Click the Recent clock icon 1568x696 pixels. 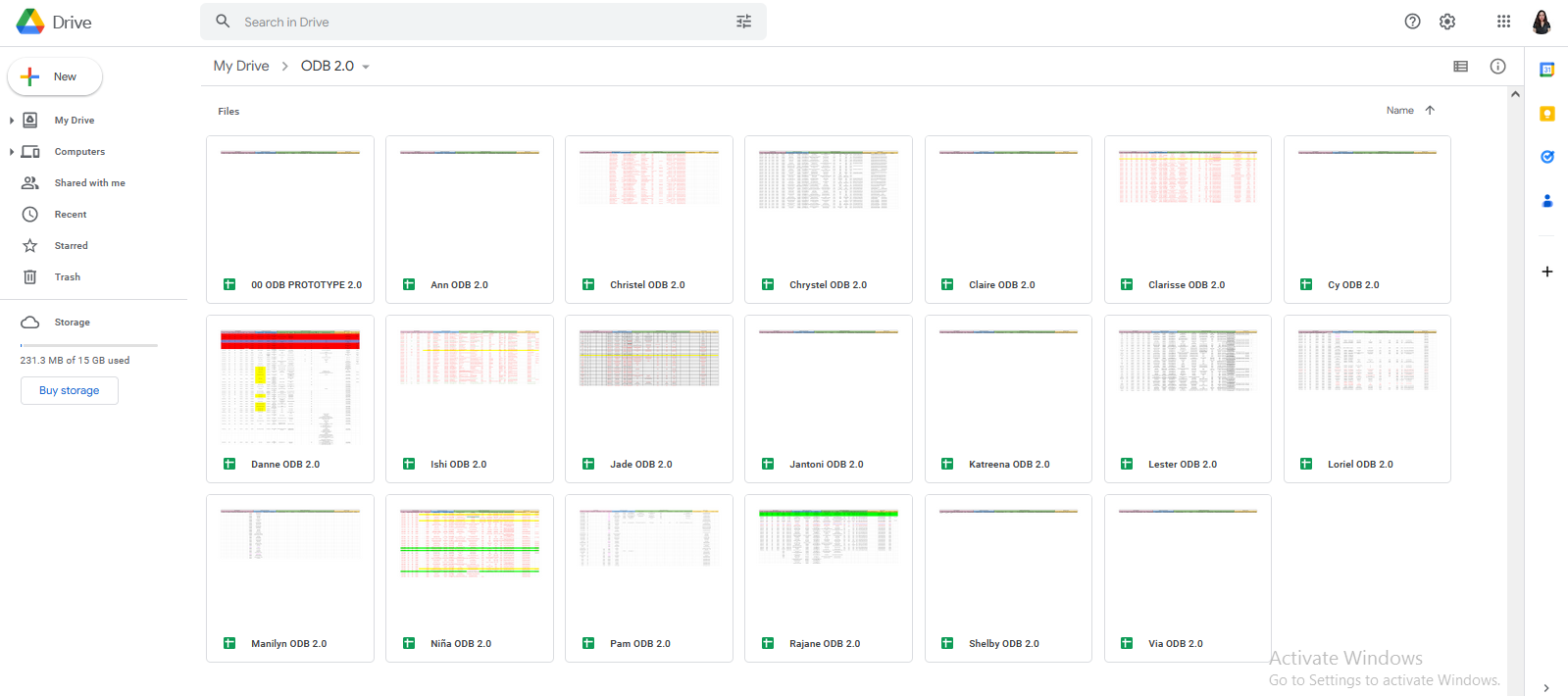pyautogui.click(x=30, y=215)
